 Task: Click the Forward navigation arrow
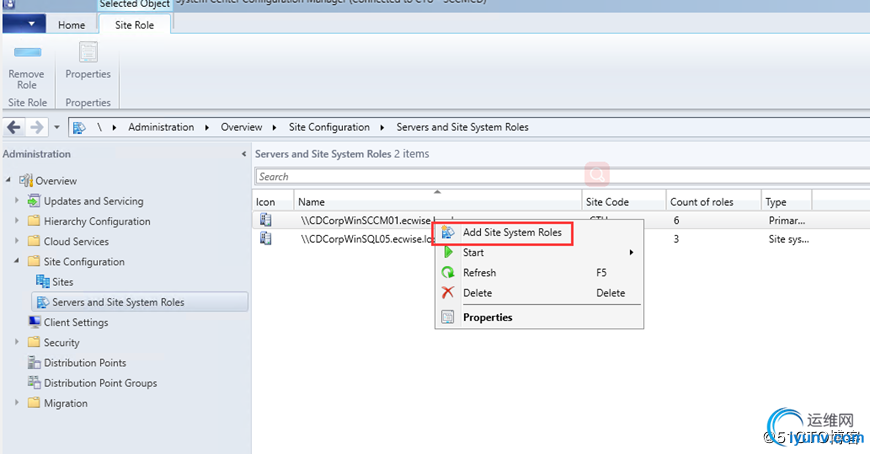click(x=37, y=128)
